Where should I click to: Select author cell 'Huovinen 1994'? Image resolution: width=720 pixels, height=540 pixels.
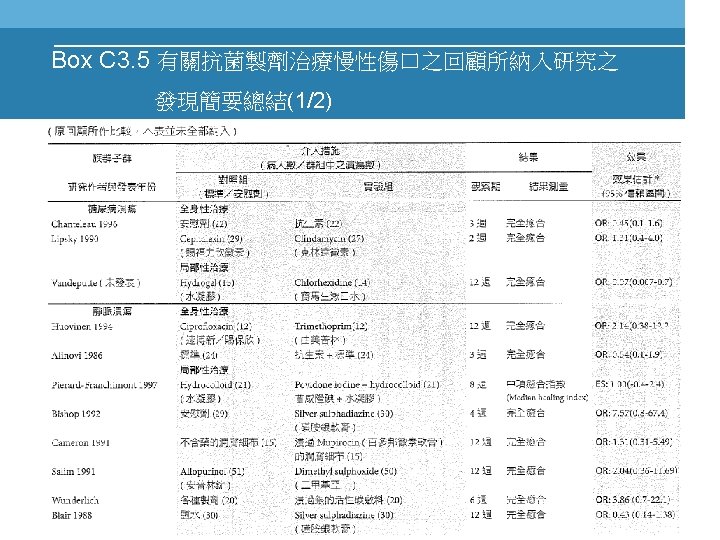pos(82,326)
